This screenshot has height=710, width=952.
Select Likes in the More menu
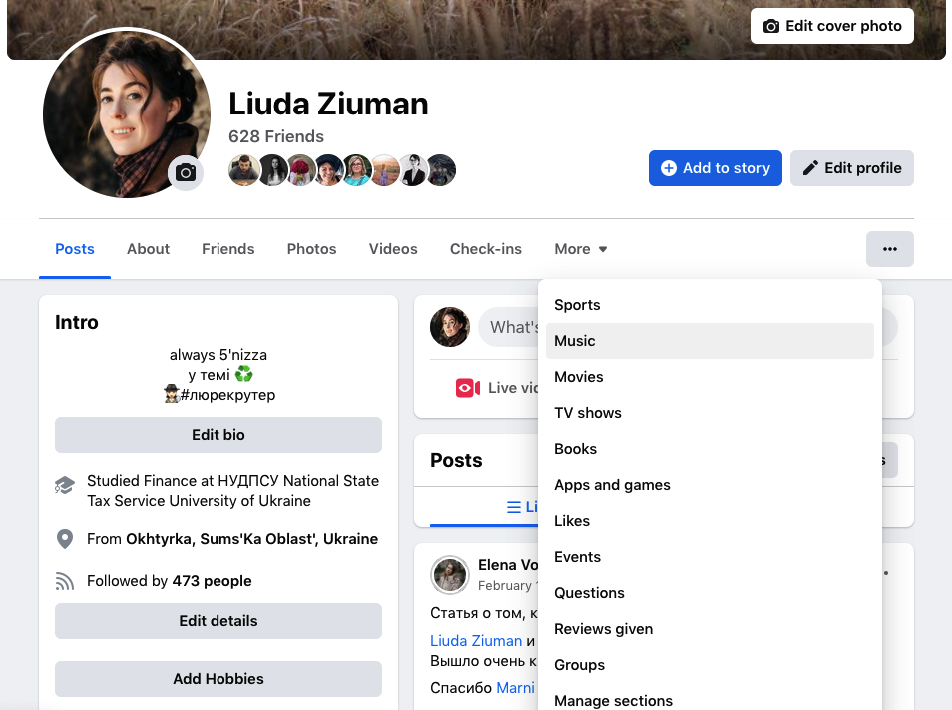tap(710, 521)
